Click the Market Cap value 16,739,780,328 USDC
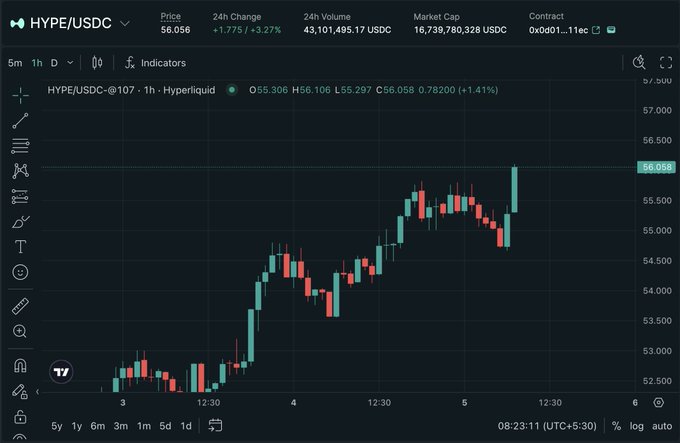The width and height of the screenshot is (680, 443). tap(460, 30)
